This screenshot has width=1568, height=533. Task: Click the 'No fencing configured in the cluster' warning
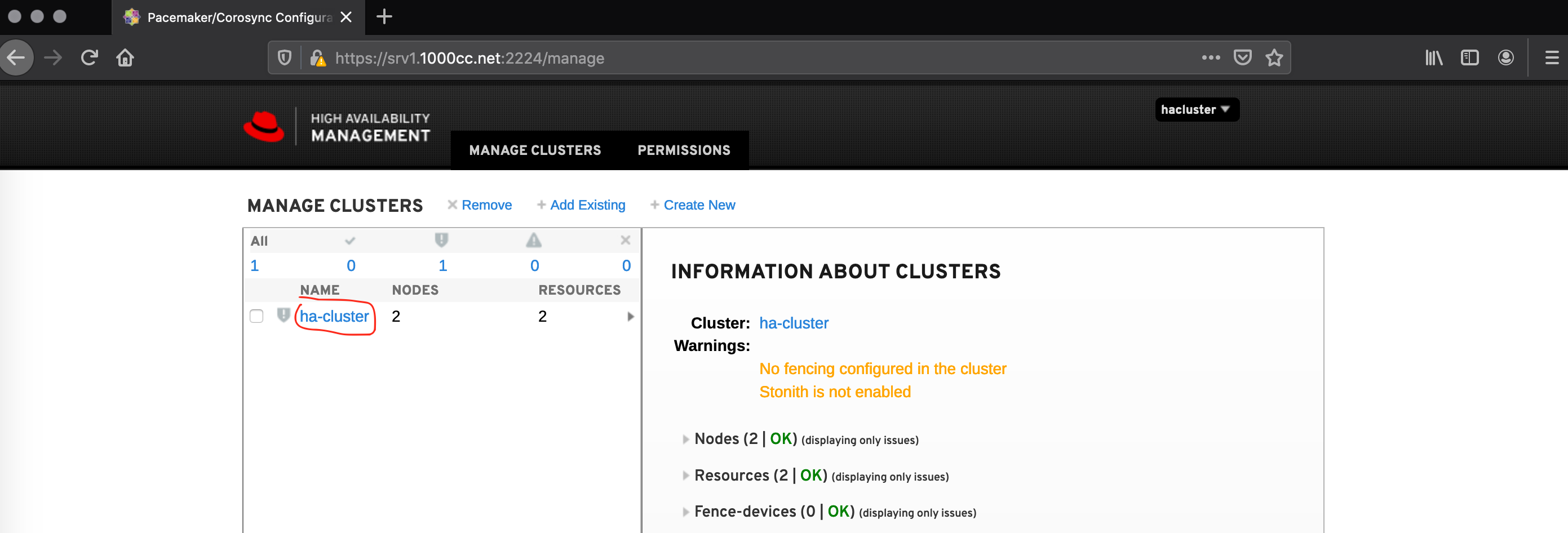883,368
